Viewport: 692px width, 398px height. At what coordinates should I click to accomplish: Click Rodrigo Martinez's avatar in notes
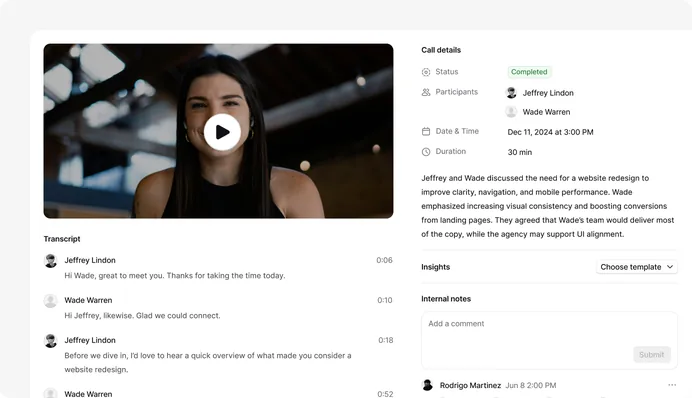[427, 385]
